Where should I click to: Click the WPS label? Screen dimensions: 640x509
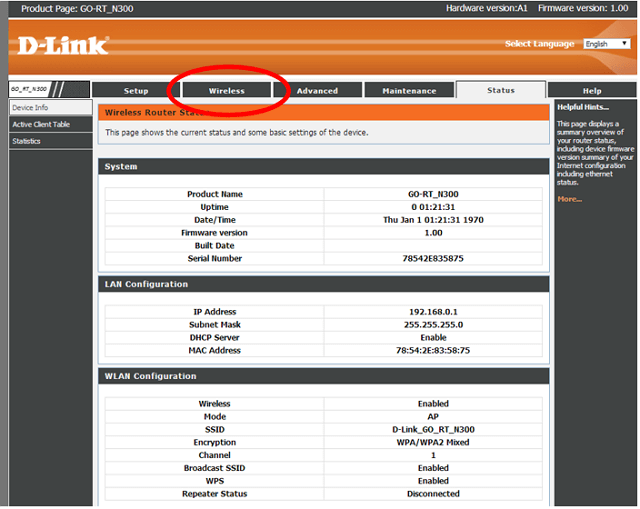214,481
